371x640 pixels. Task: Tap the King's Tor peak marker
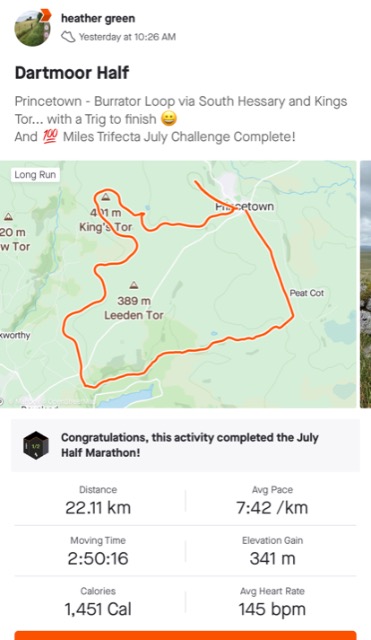106,198
